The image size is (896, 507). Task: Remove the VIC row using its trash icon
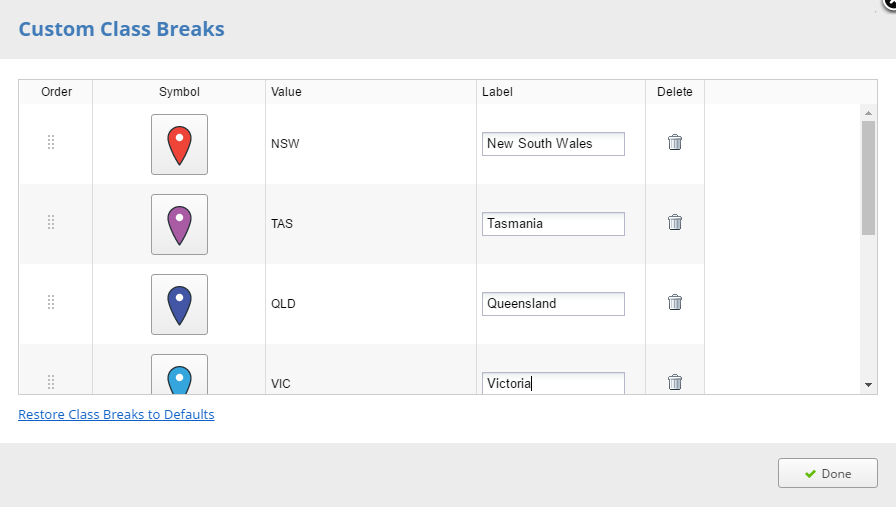pyautogui.click(x=675, y=382)
